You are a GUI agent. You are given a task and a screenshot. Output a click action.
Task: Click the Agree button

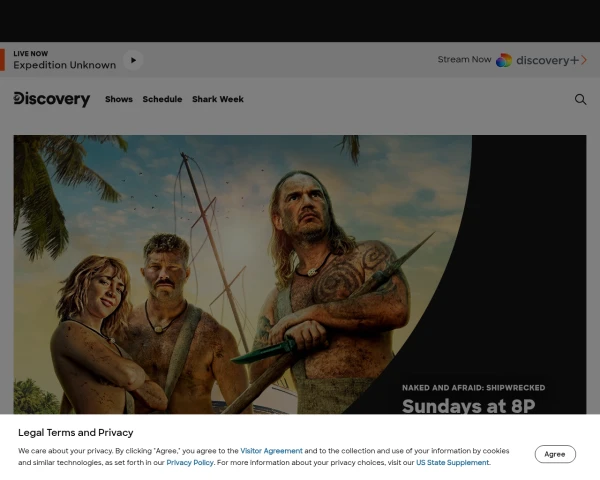pyautogui.click(x=555, y=454)
